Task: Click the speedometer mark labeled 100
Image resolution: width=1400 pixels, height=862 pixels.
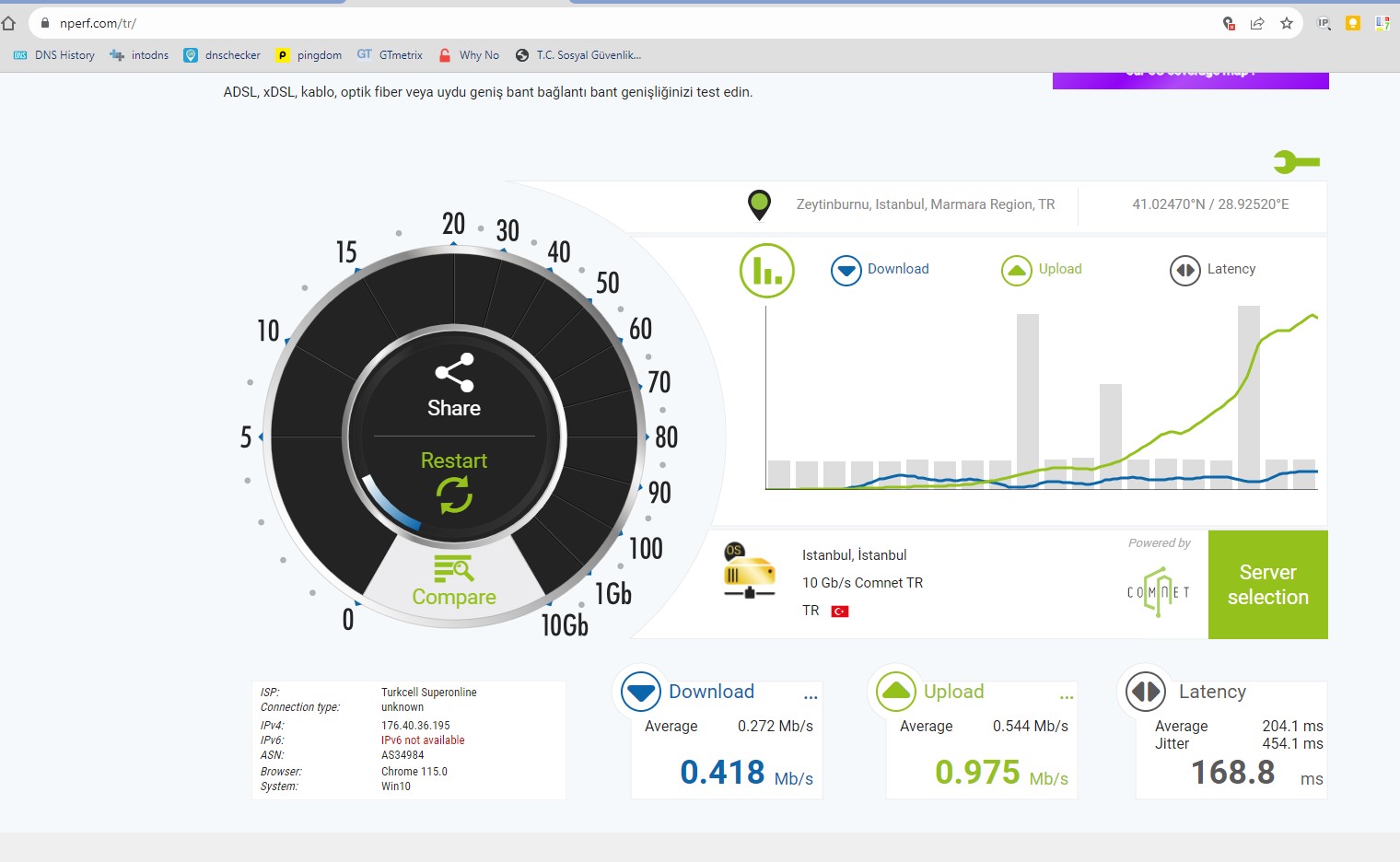Action: click(x=646, y=549)
